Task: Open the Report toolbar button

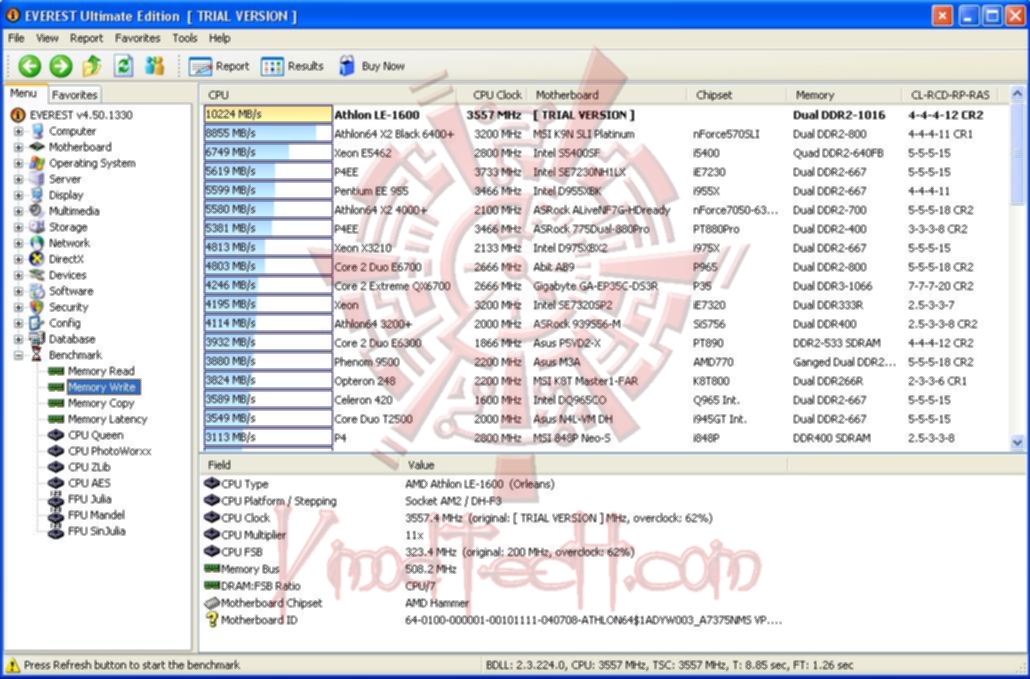Action: click(219, 66)
